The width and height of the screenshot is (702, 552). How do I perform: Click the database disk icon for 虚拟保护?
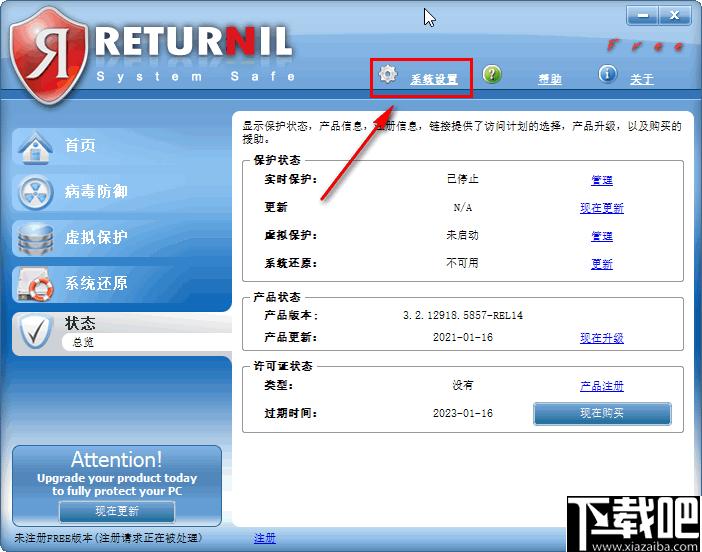click(x=35, y=239)
